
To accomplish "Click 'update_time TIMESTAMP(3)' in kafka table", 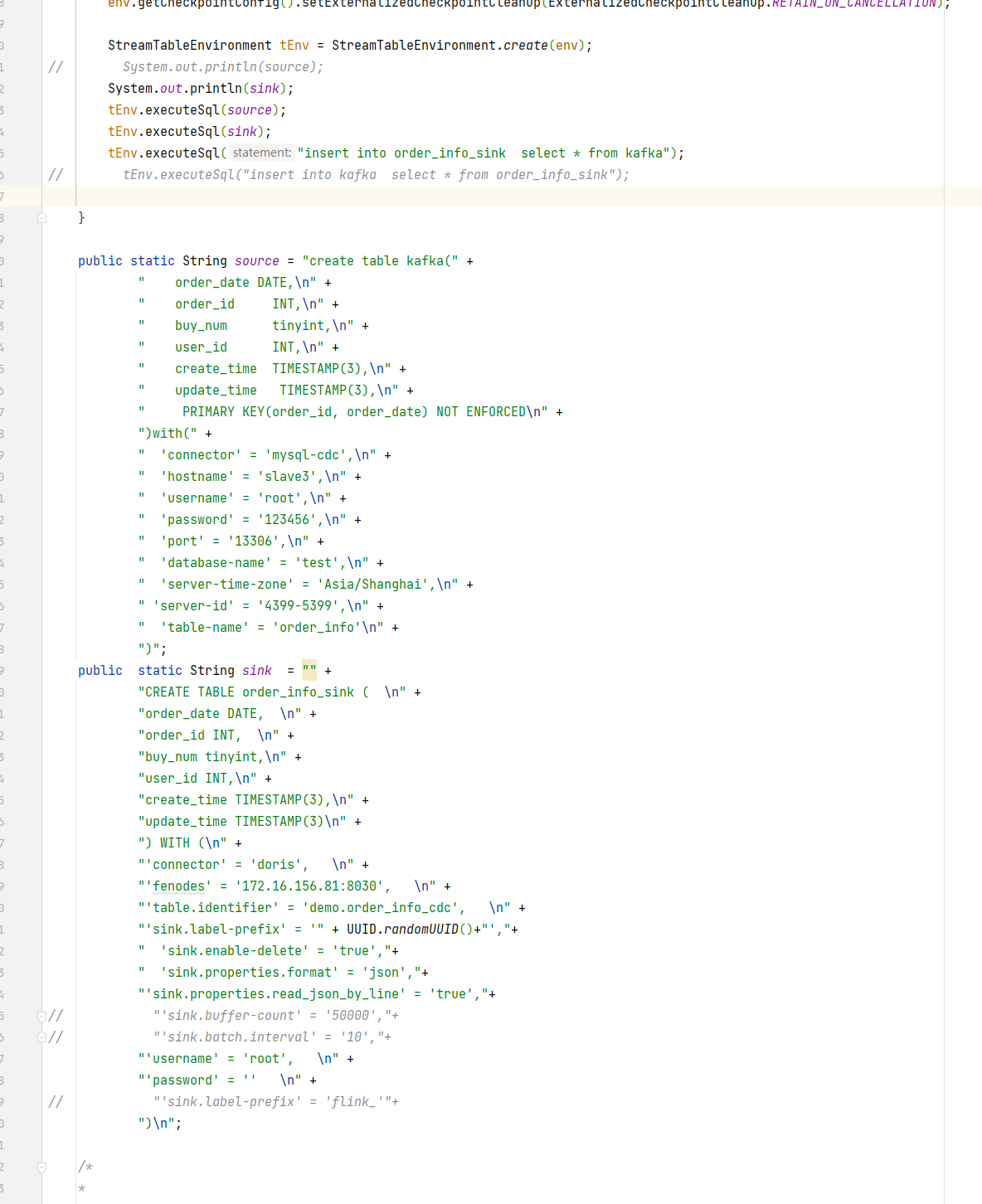I will coord(271,391).
